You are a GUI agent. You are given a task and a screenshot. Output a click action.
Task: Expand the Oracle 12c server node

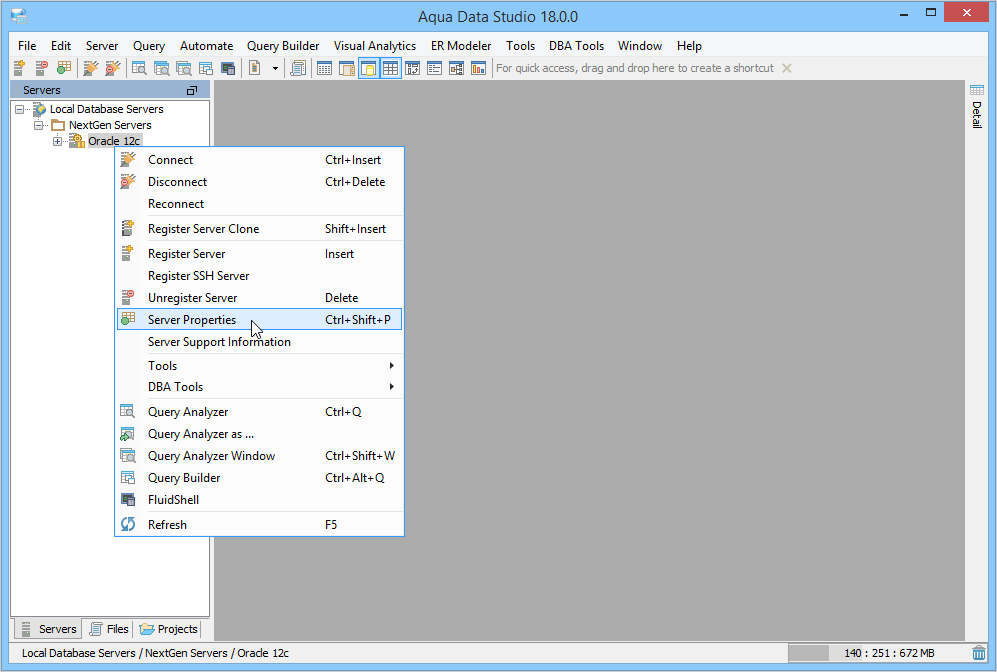coord(57,141)
